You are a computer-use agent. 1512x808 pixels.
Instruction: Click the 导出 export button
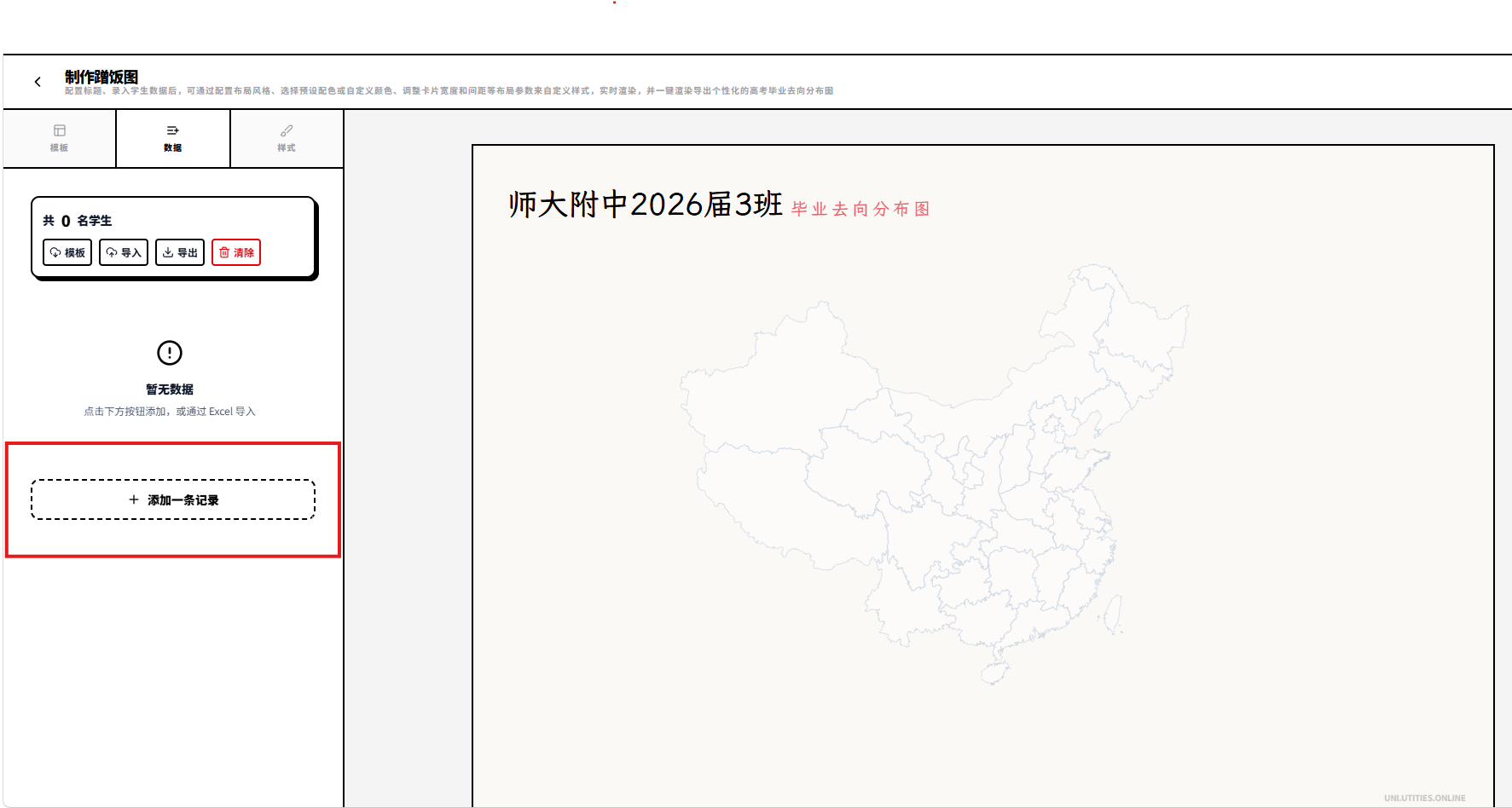click(x=180, y=252)
